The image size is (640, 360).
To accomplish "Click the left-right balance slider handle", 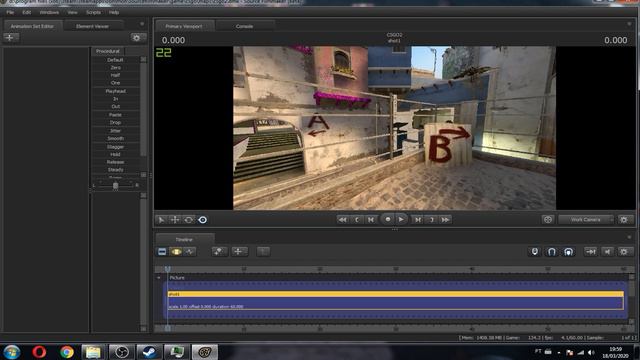I will click(116, 186).
